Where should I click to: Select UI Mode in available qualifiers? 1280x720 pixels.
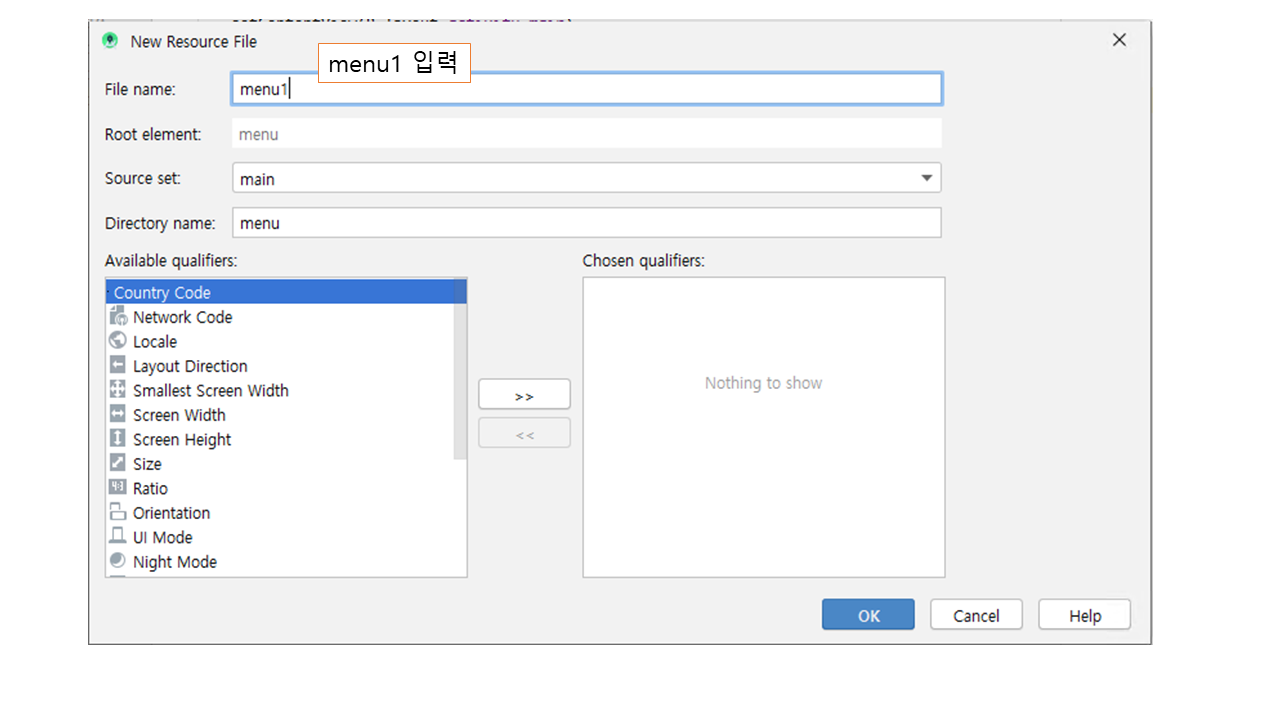point(162,537)
